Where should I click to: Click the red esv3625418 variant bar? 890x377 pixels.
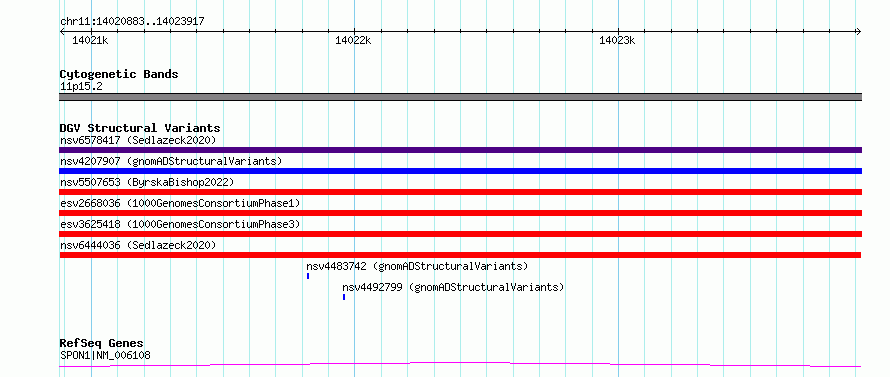(x=460, y=234)
